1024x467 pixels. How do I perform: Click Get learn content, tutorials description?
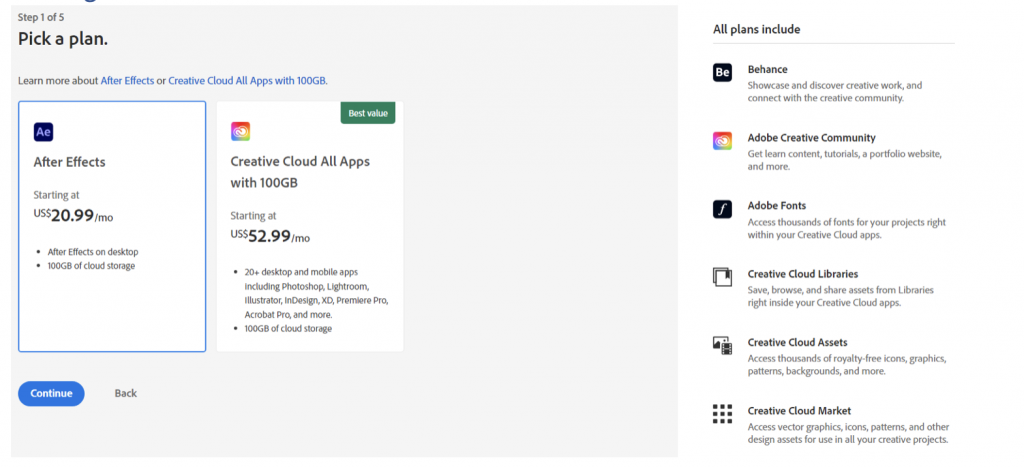click(x=845, y=160)
